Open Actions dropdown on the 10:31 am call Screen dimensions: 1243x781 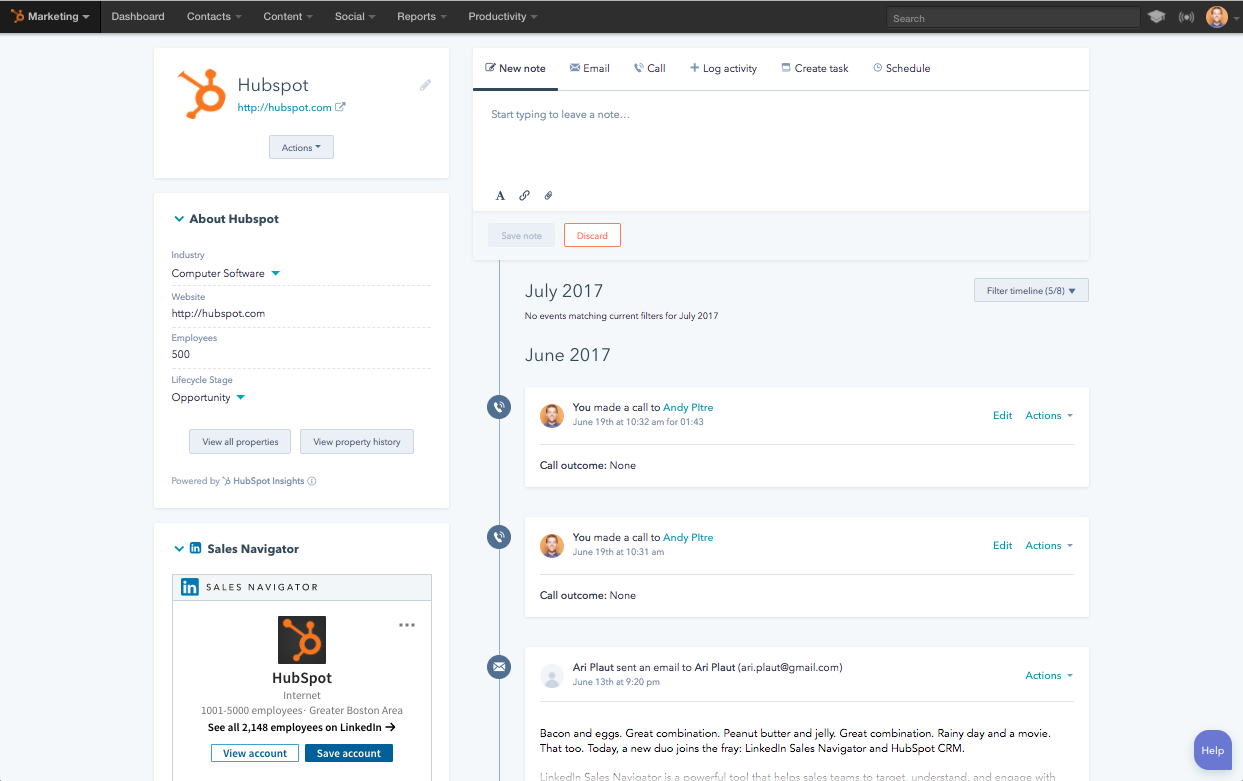tap(1049, 545)
